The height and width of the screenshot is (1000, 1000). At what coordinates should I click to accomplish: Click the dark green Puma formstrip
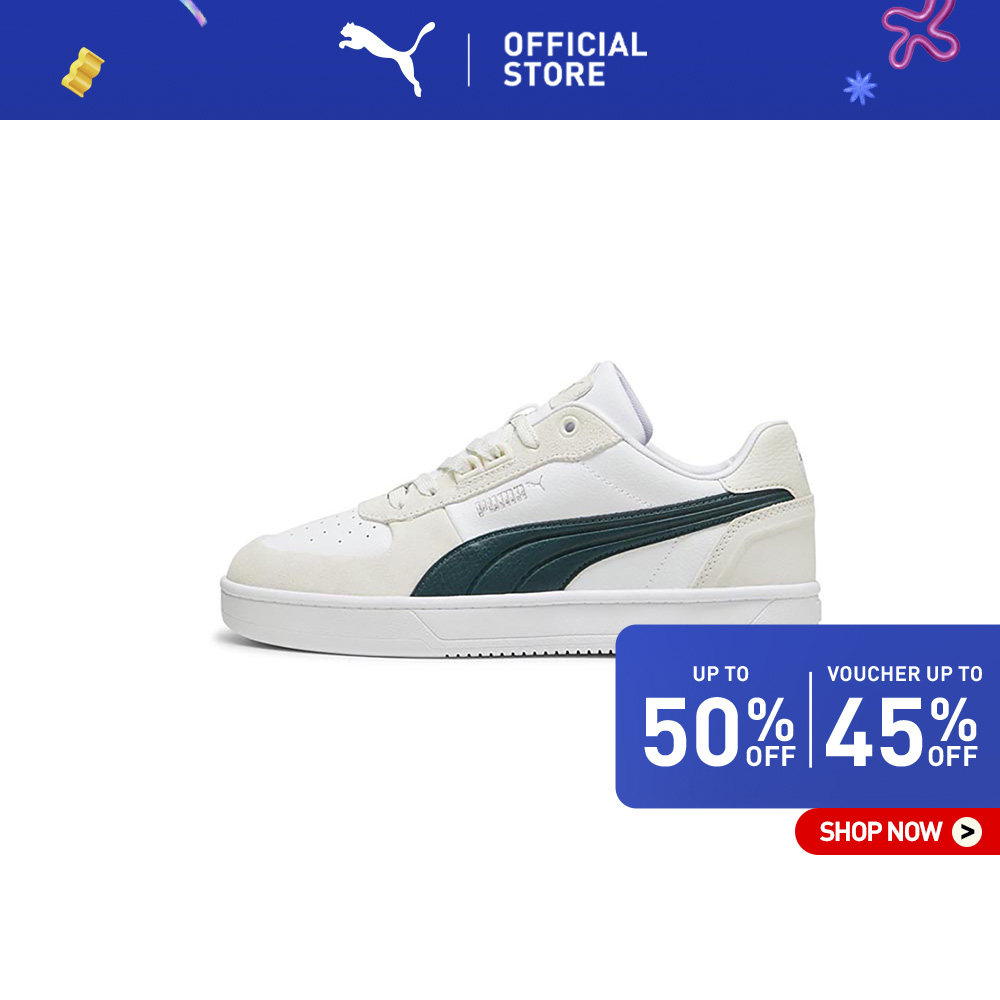pos(599,543)
